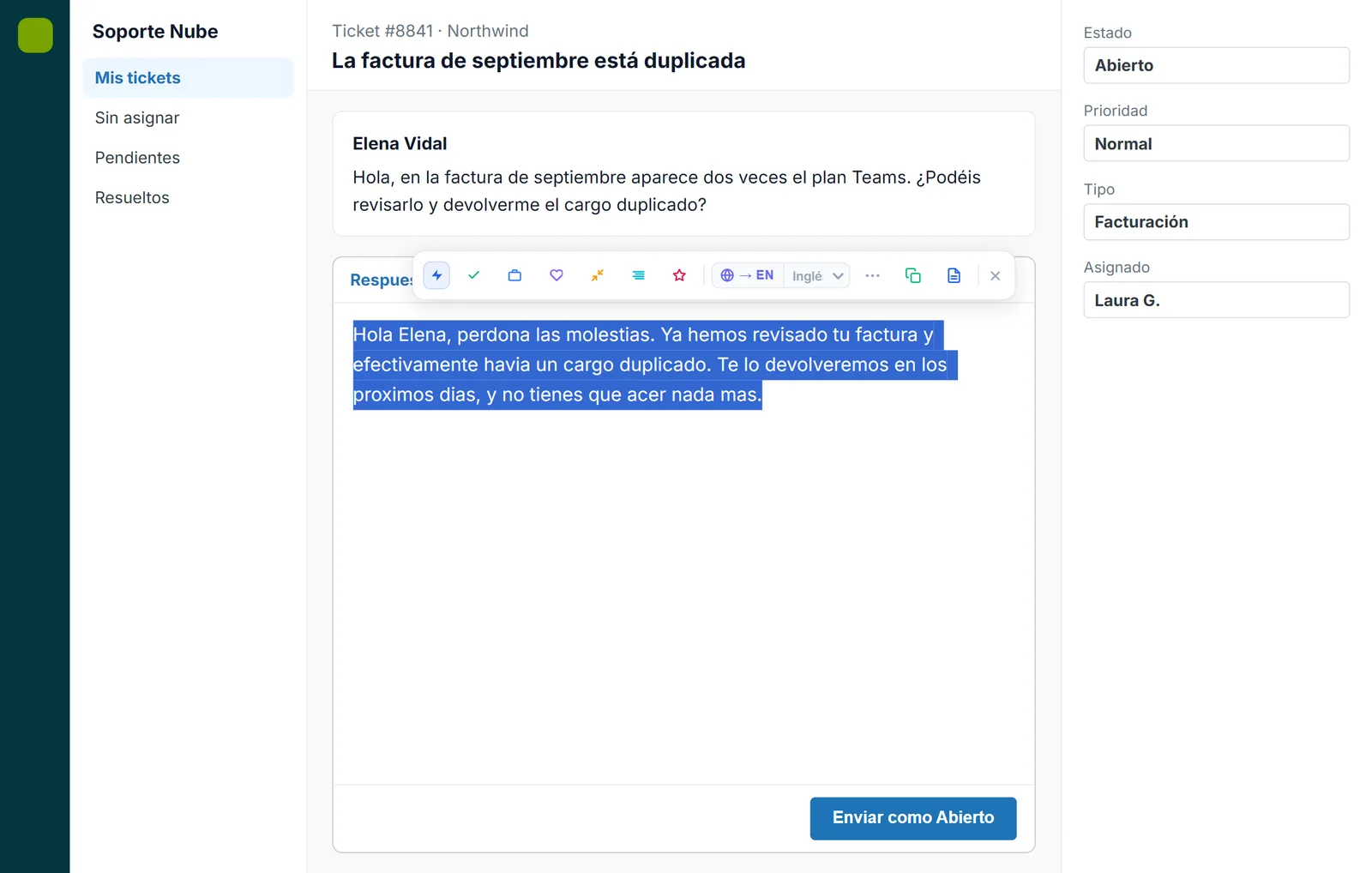Click Enviar como Abierto button
1372x873 pixels.
click(x=913, y=818)
